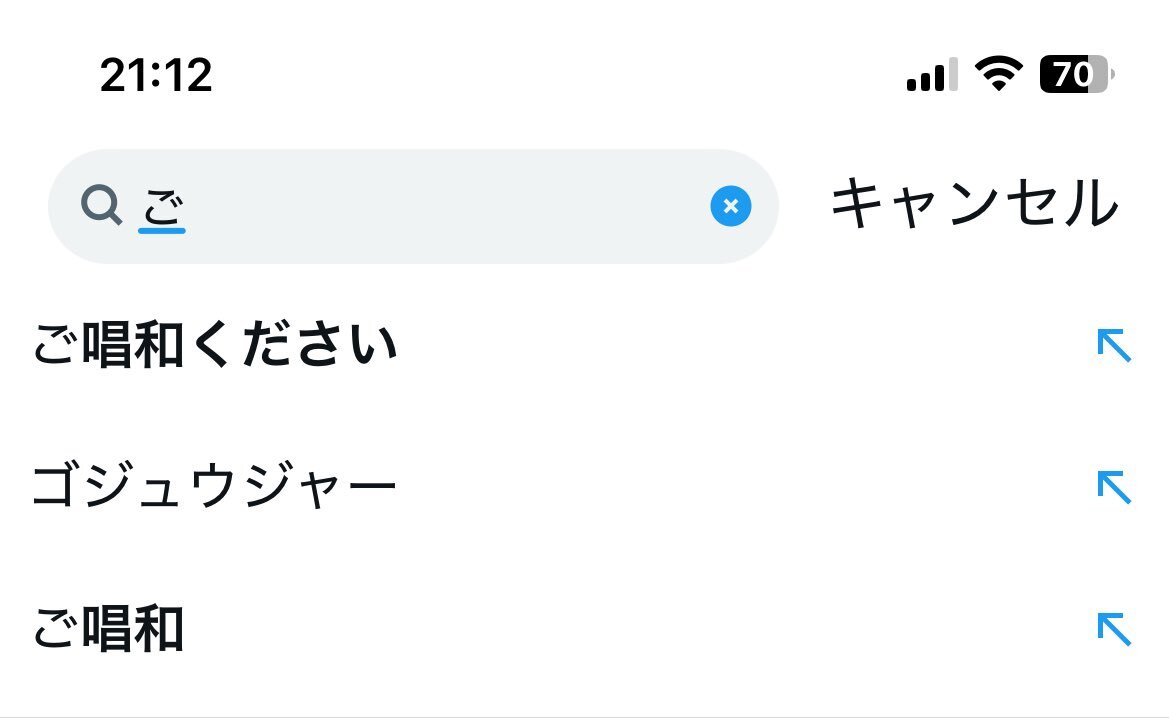Tap the arrow icon beside ゴジュウジャー
Viewport: 1169px width, 722px height.
point(1113,488)
